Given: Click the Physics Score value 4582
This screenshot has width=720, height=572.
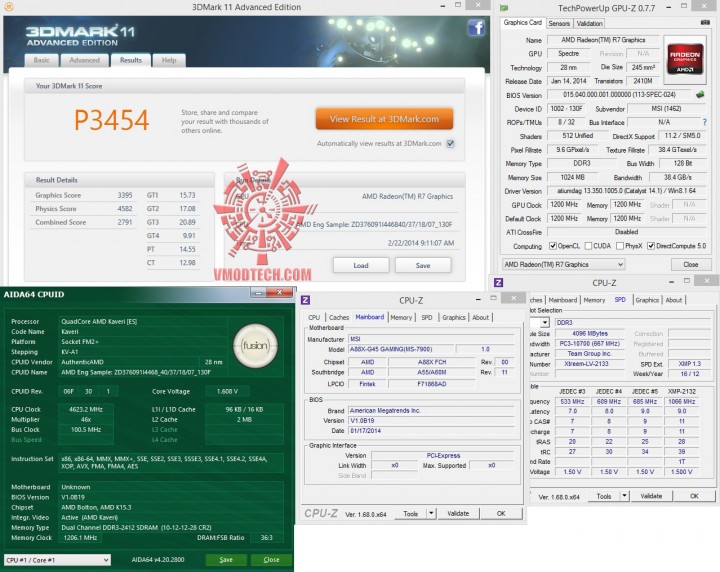Looking at the screenshot, I should [x=124, y=208].
